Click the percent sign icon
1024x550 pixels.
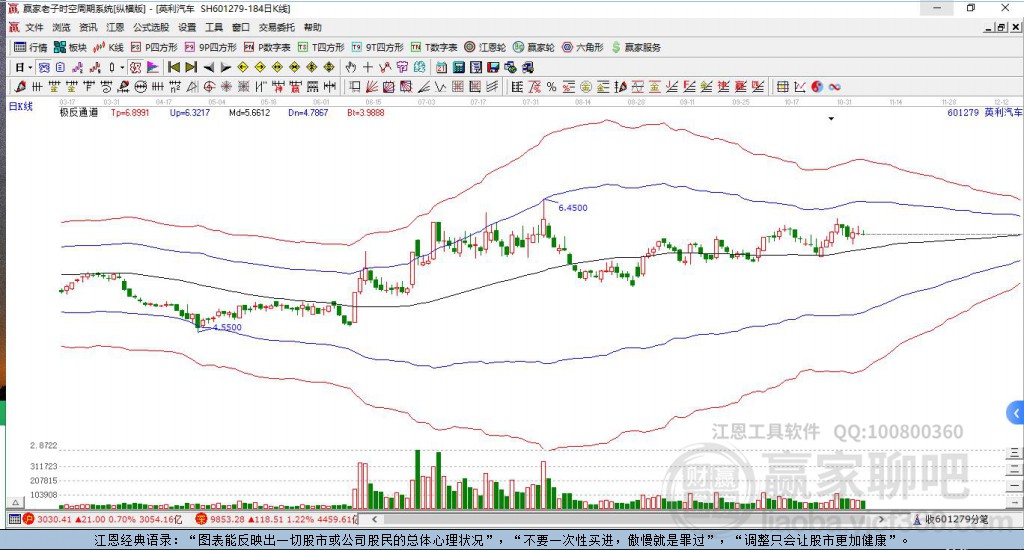coord(551,86)
